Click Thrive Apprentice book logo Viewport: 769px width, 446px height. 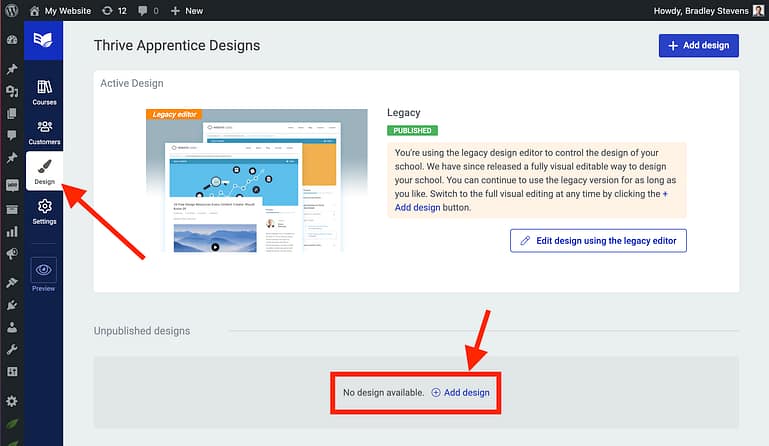(x=43, y=40)
